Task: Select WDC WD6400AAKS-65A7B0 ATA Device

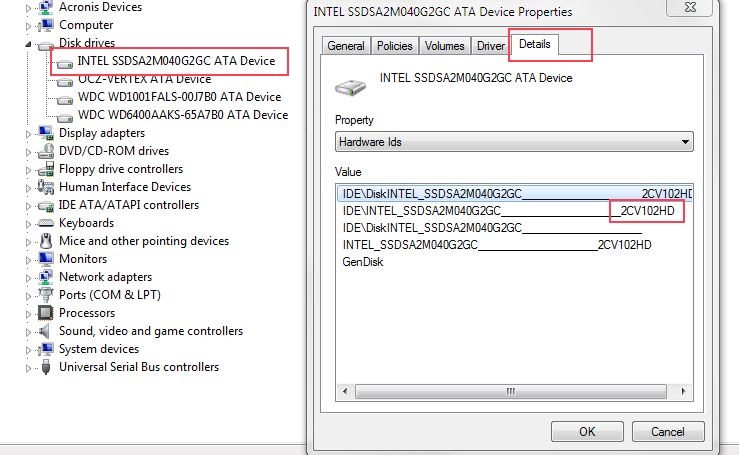Action: click(x=183, y=115)
